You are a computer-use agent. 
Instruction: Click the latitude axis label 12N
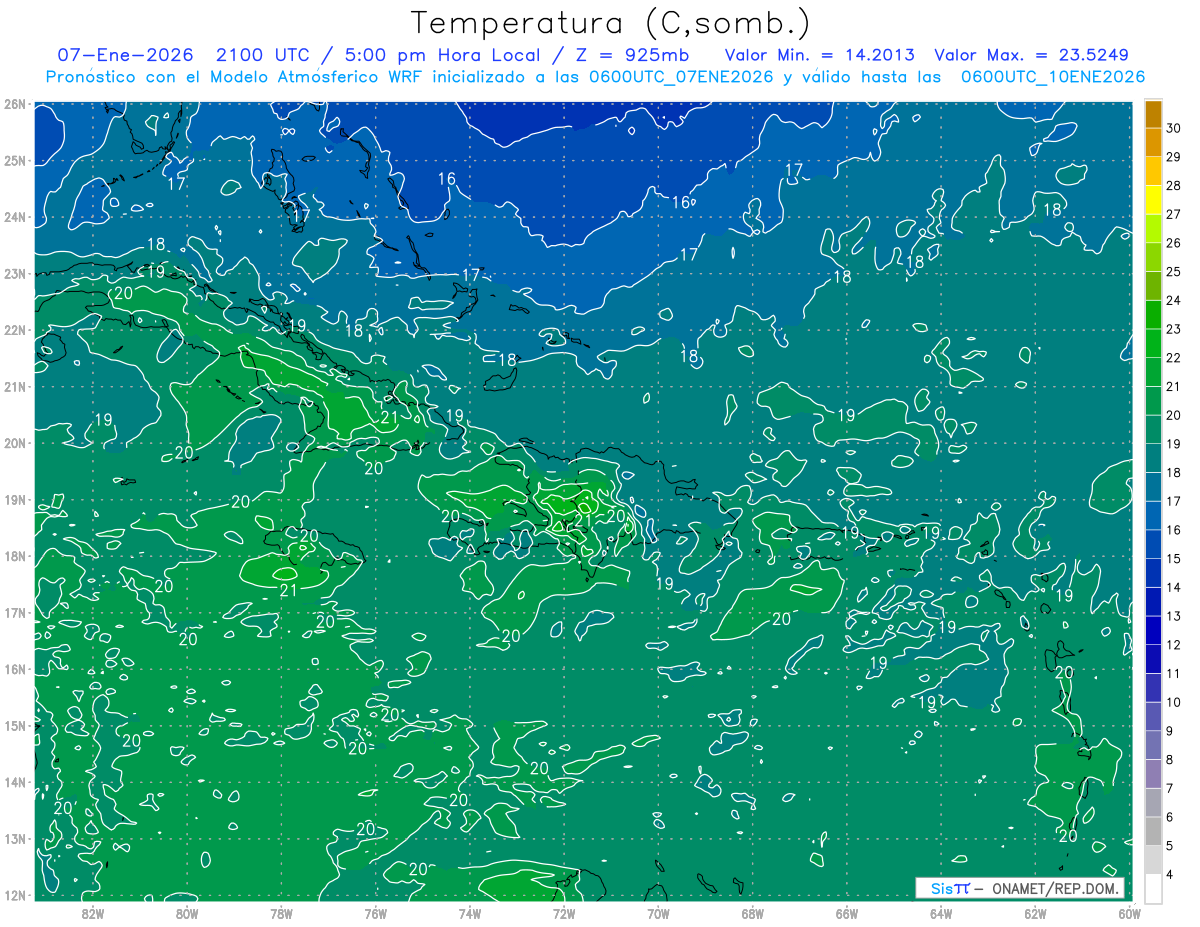click(14, 895)
